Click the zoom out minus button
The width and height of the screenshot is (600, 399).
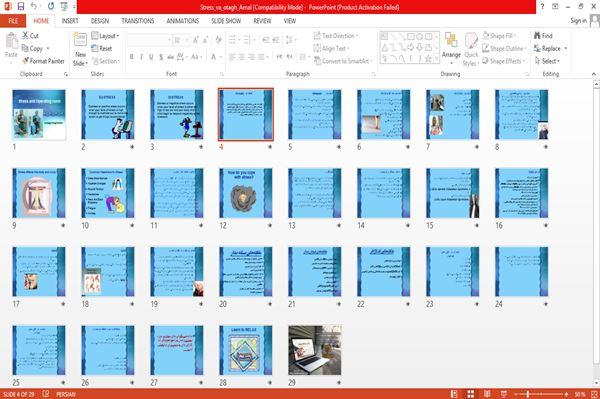tap(516, 394)
